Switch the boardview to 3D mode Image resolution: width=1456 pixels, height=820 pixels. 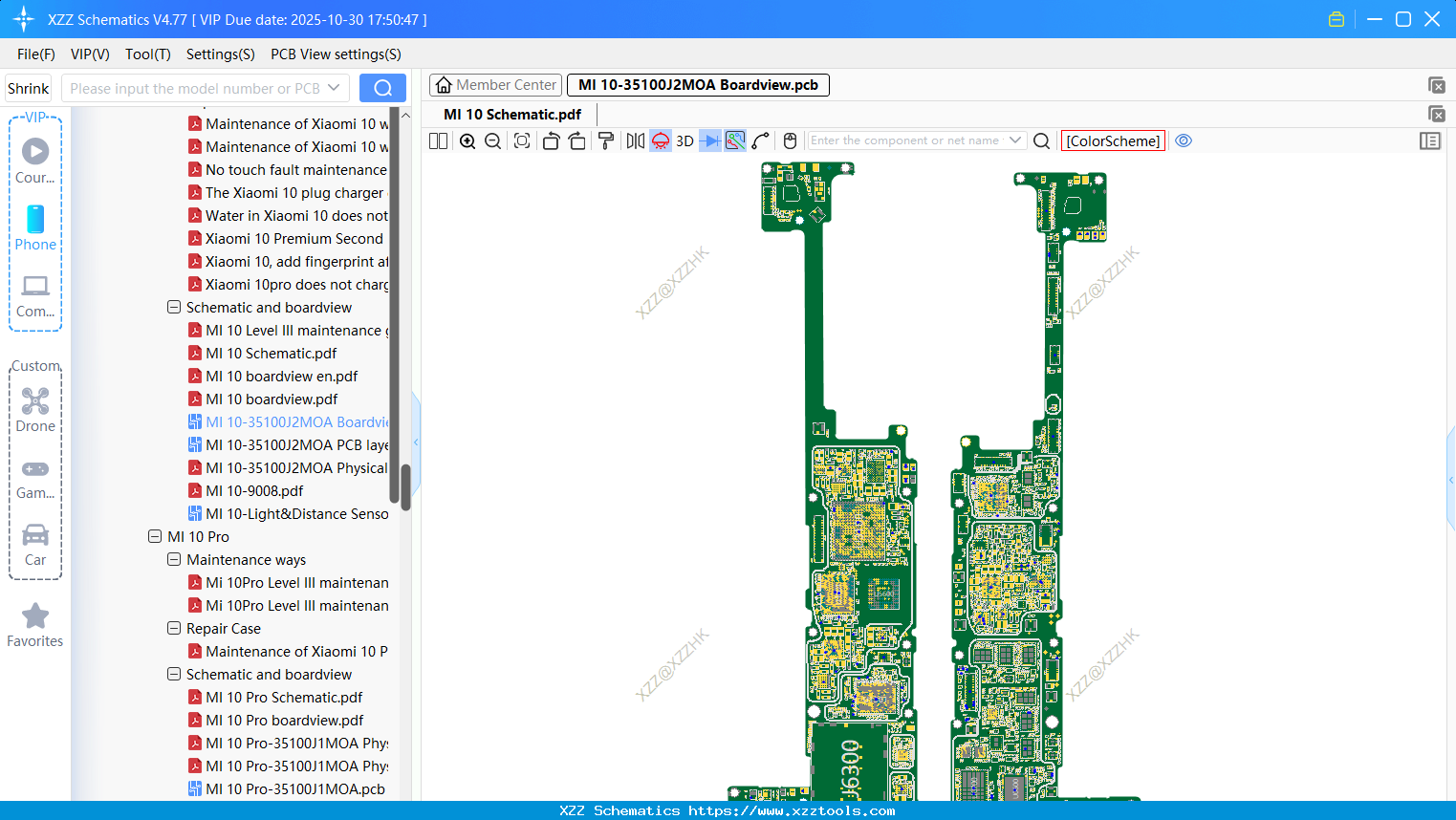685,140
